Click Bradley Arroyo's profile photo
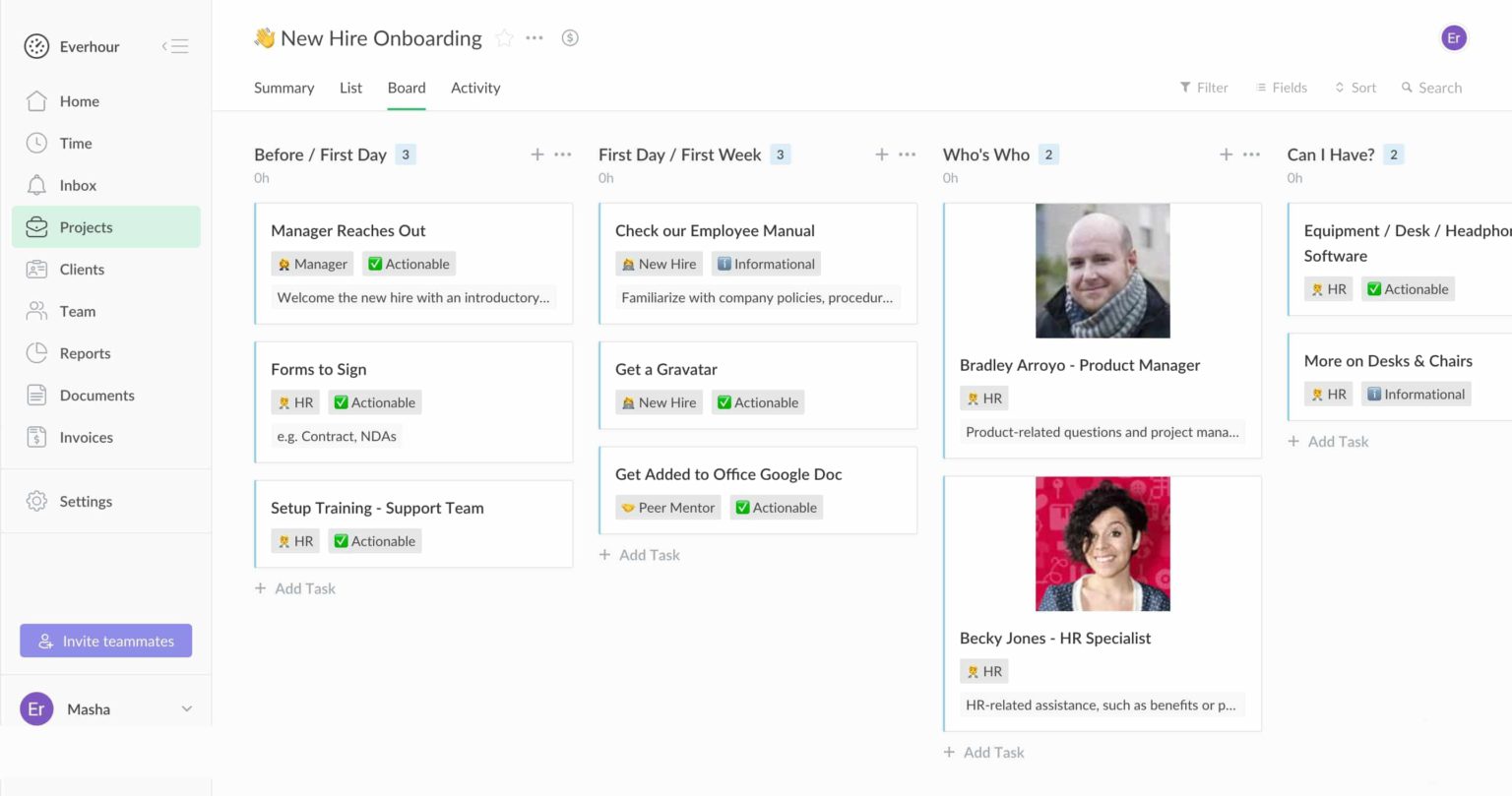Screen dimensions: 1512x796 point(1102,270)
